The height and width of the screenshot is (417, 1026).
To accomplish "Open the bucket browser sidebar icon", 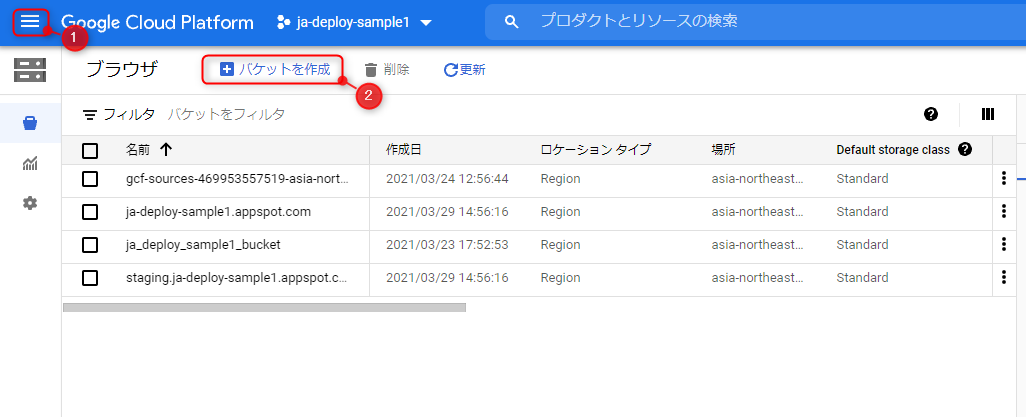I will [30, 124].
